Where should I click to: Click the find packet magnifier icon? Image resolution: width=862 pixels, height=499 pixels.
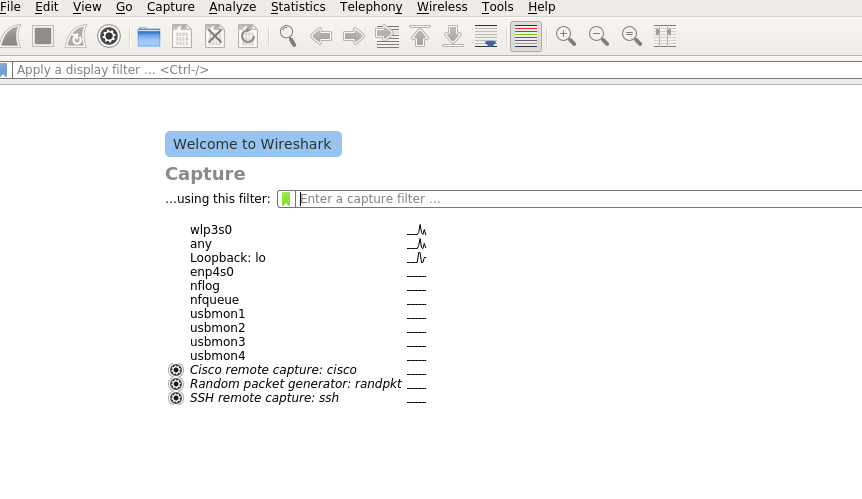(x=288, y=37)
